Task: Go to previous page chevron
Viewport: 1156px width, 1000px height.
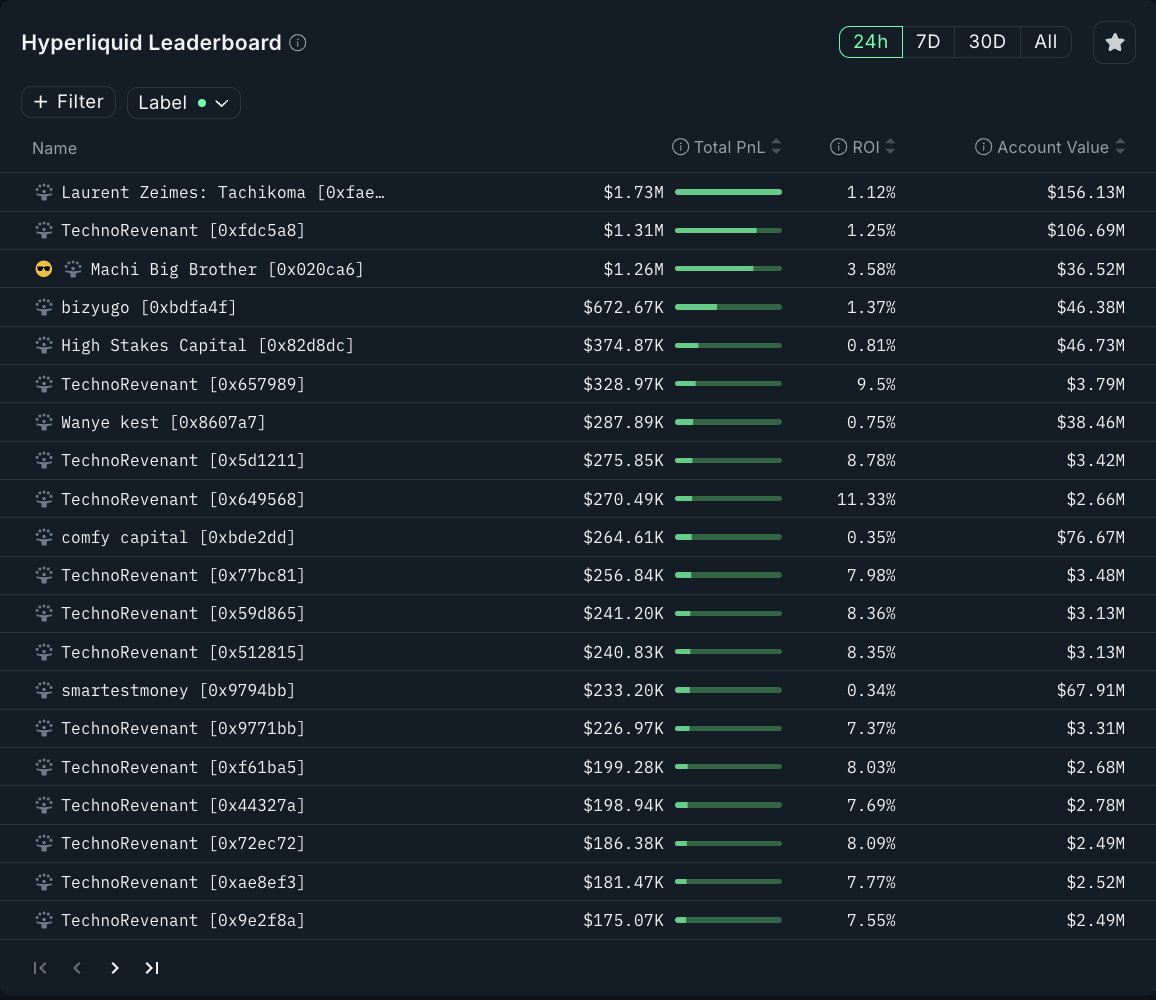Action: point(77,968)
